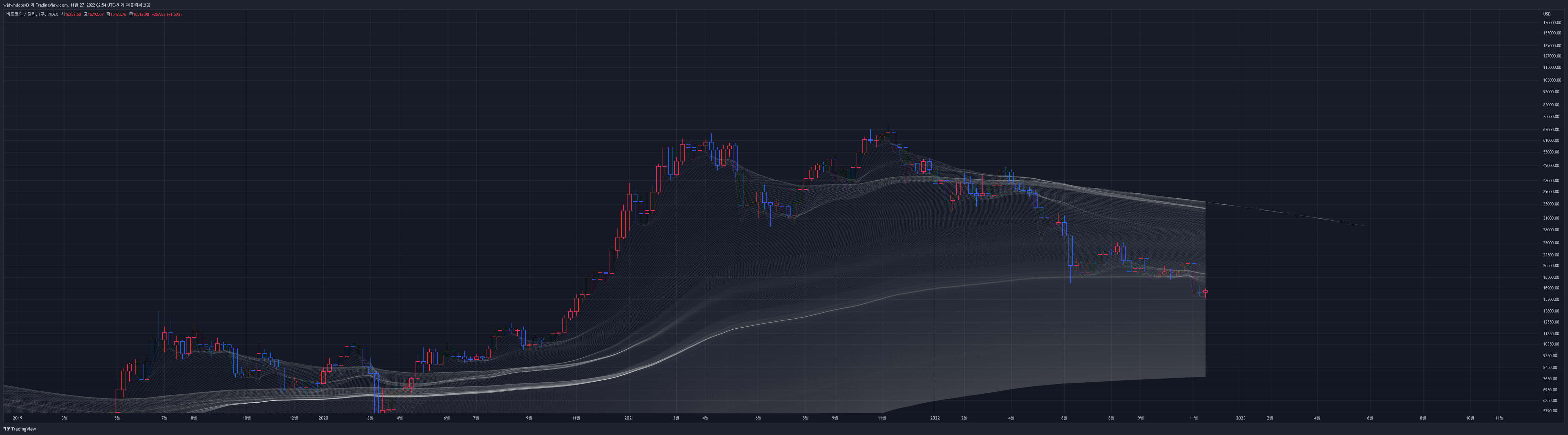Click the 31000.00 price axis label

tap(1551, 218)
